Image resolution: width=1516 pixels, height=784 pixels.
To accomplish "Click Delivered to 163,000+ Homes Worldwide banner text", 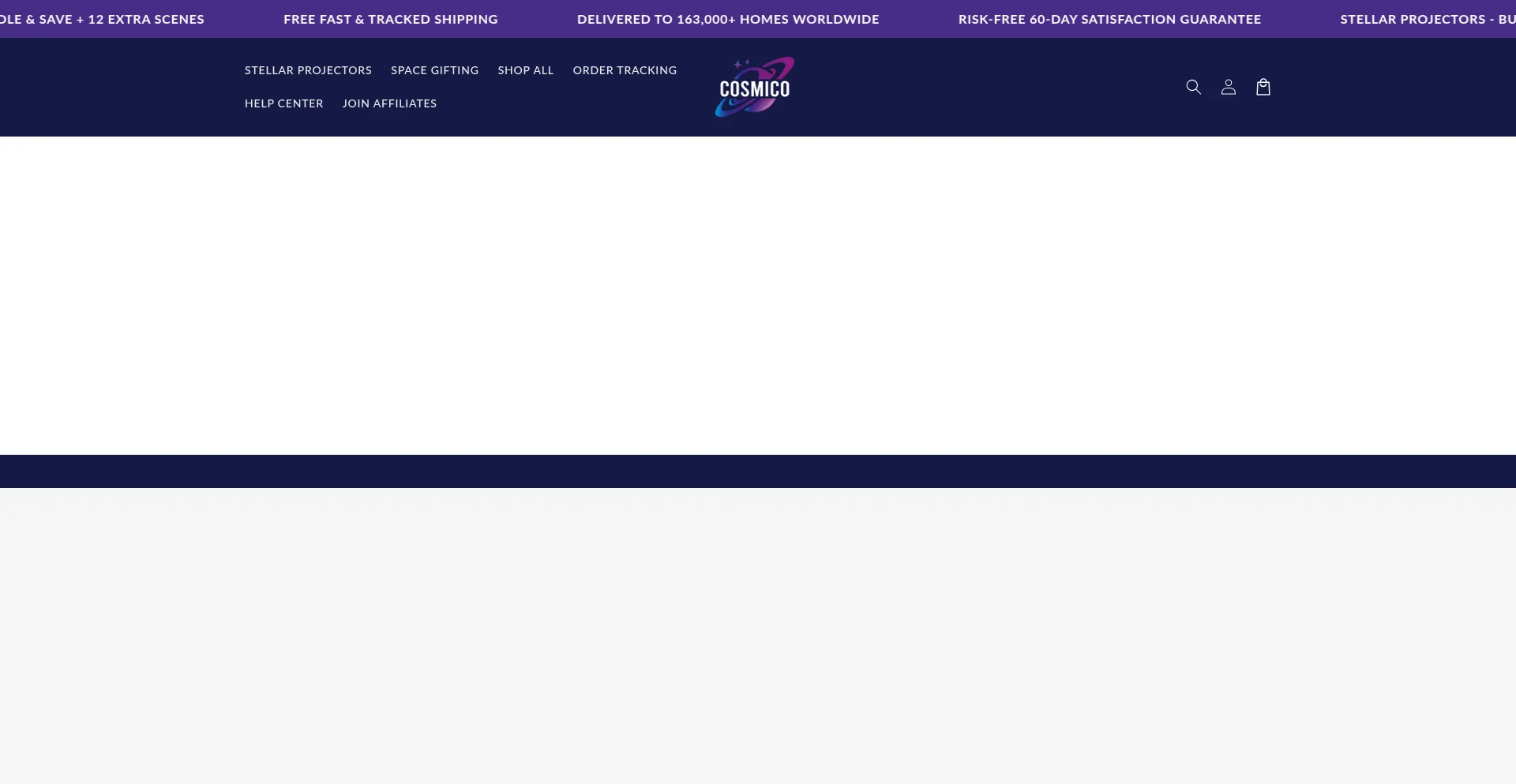I will pyautogui.click(x=727, y=19).
